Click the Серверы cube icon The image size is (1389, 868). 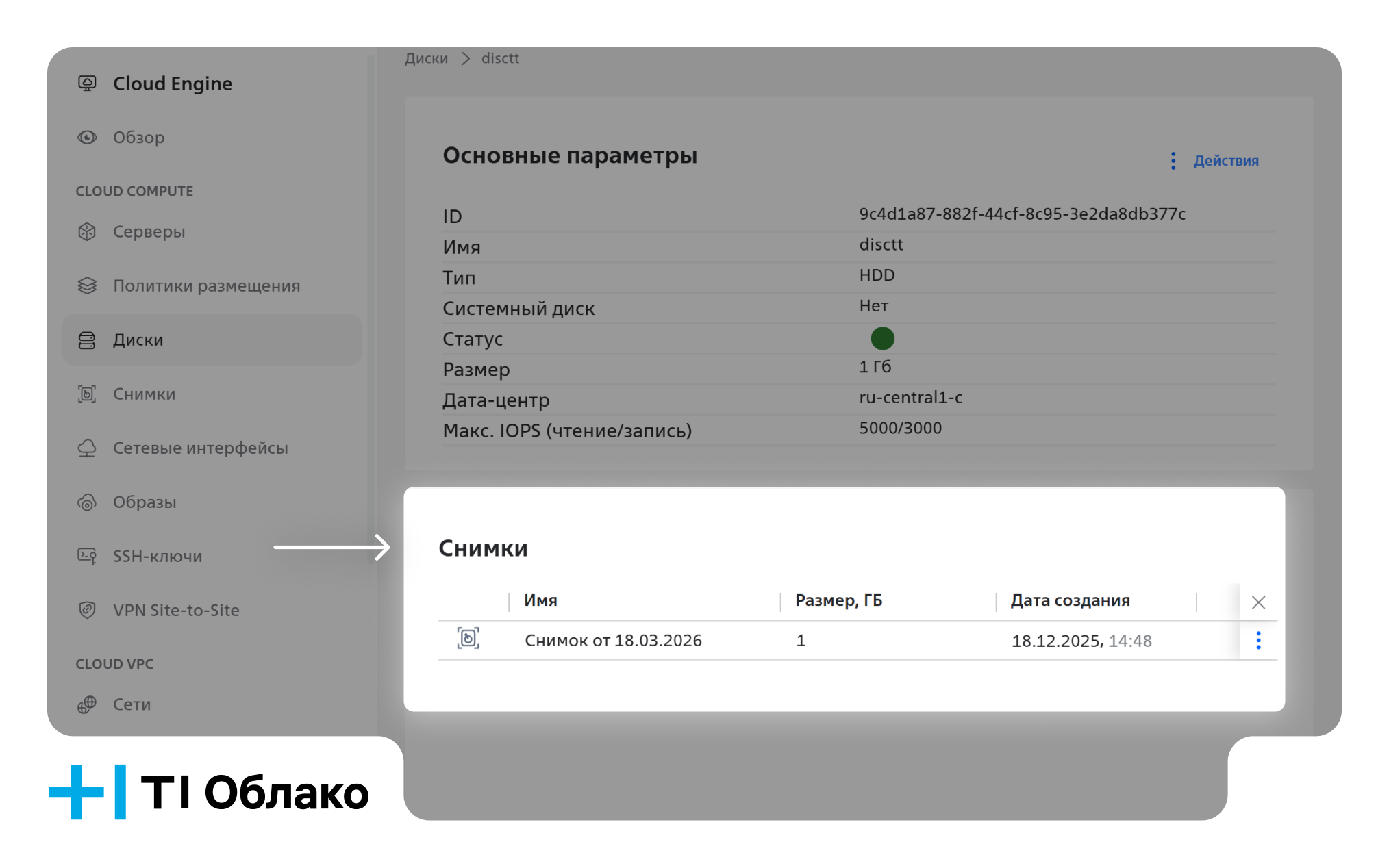pyautogui.click(x=87, y=232)
